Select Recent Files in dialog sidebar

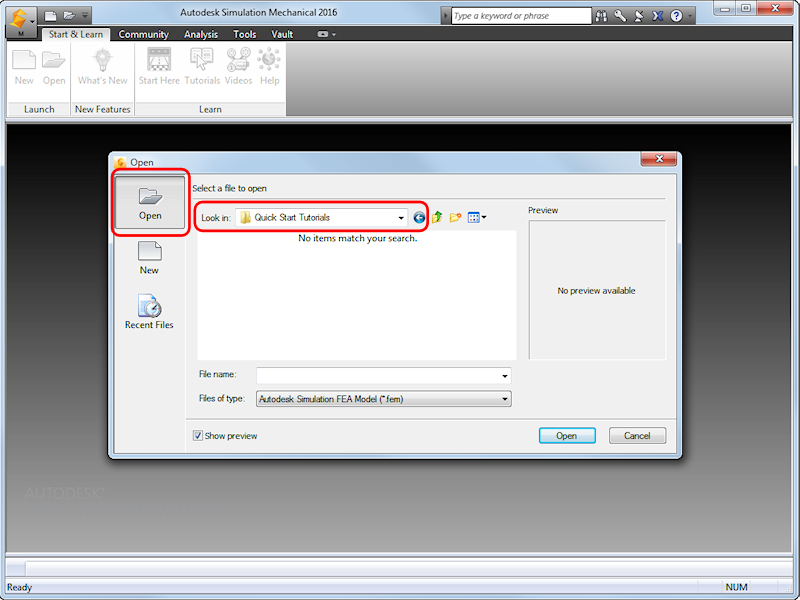tap(149, 312)
